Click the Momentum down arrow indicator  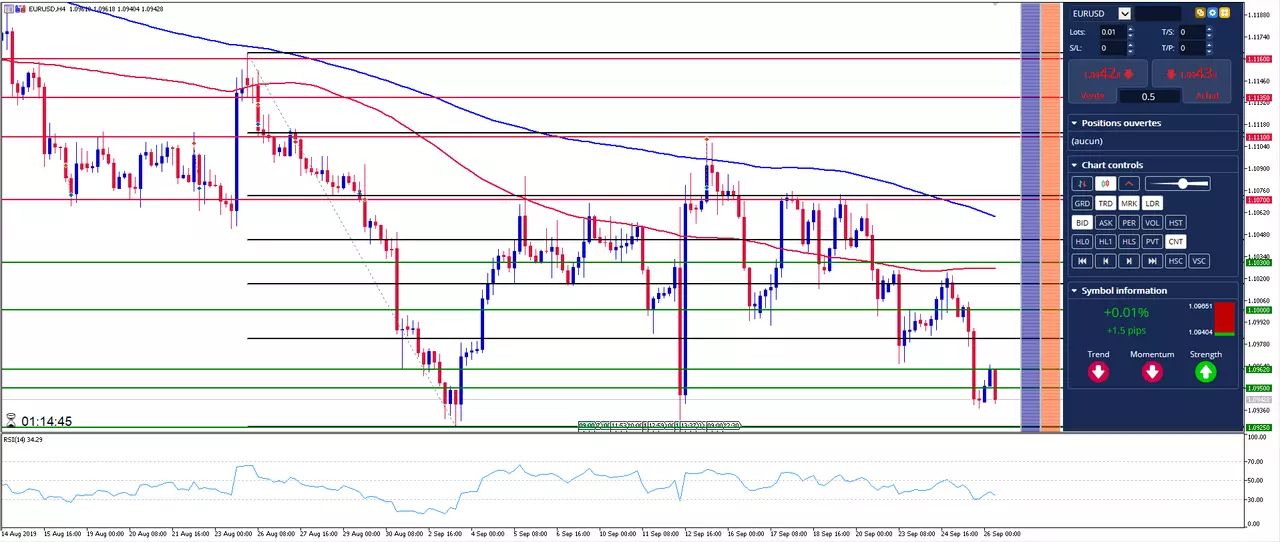(x=1152, y=372)
